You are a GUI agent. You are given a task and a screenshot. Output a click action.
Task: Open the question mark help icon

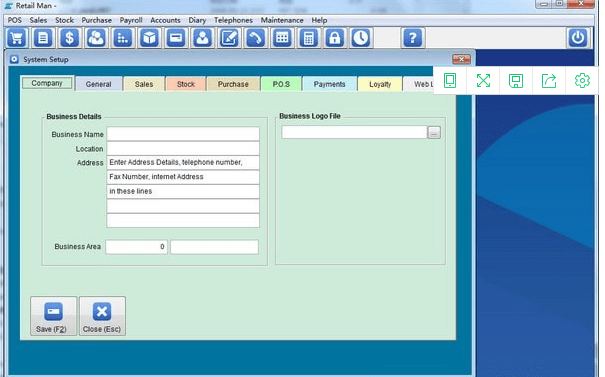pos(413,38)
